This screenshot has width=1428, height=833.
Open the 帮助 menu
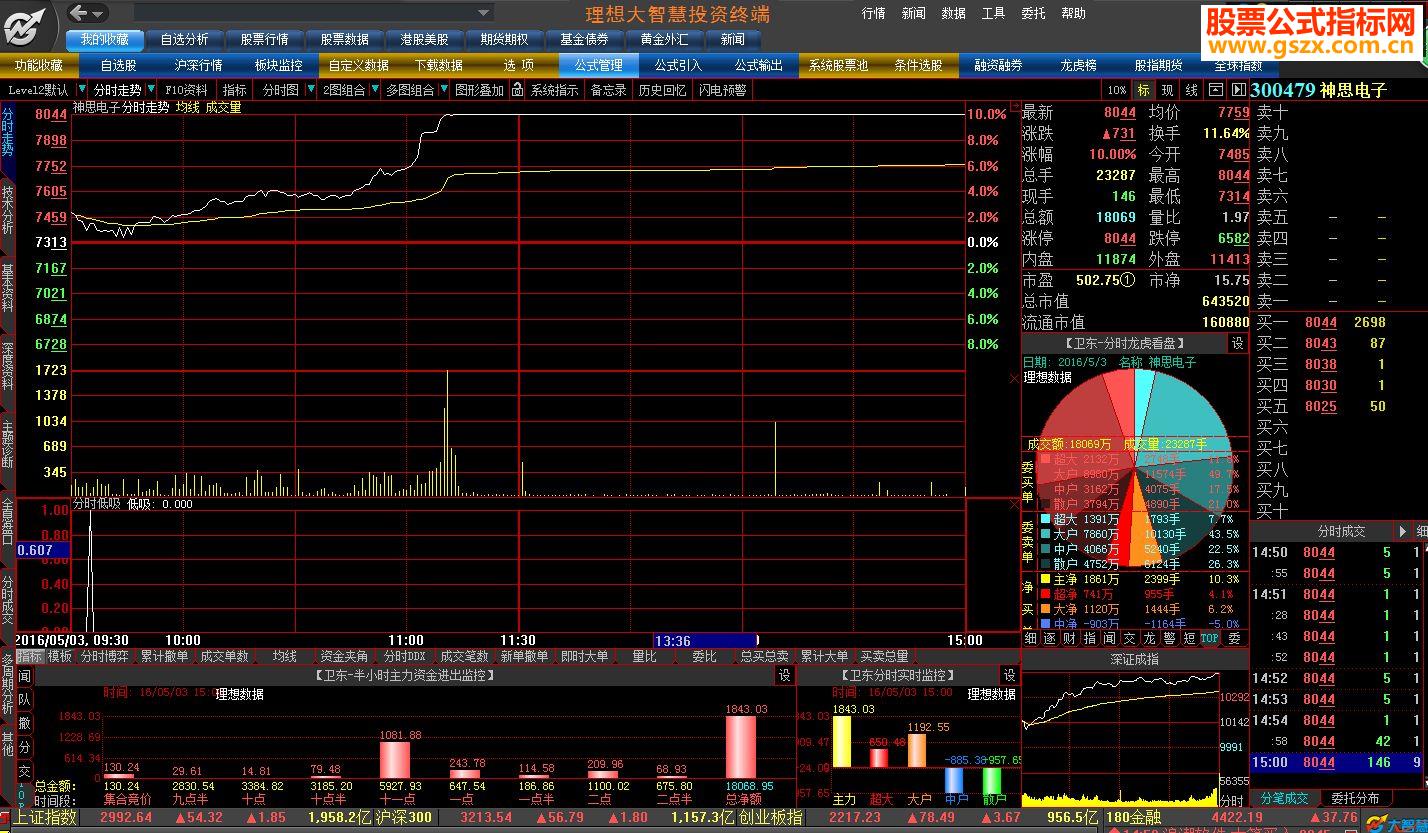point(1073,14)
